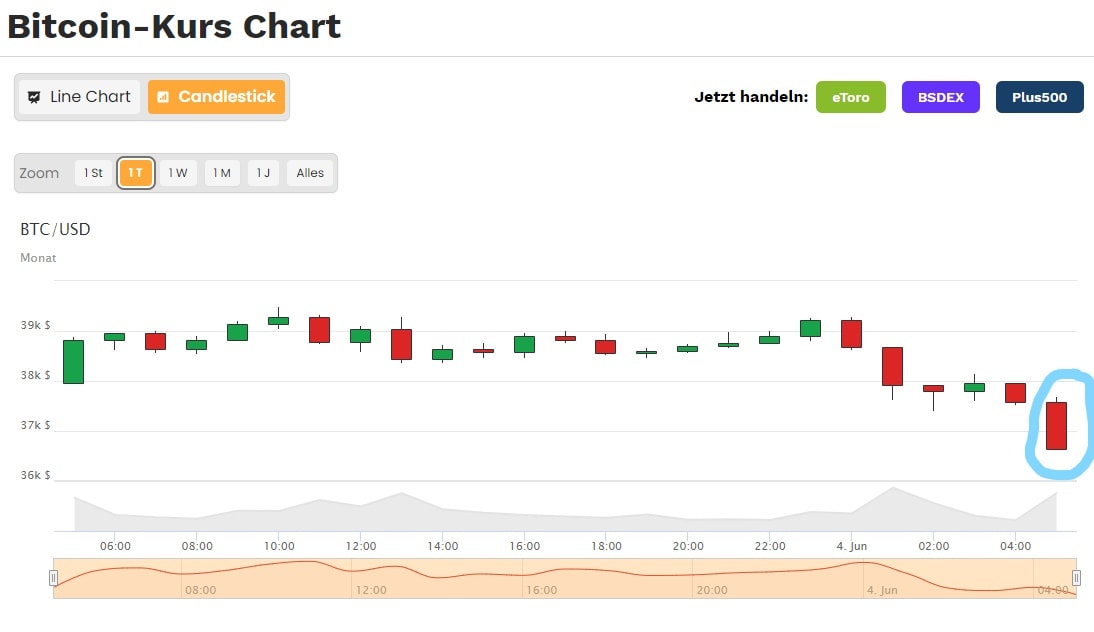This screenshot has width=1094, height=632.
Task: Click the green candle at 10:00
Action: click(x=278, y=320)
